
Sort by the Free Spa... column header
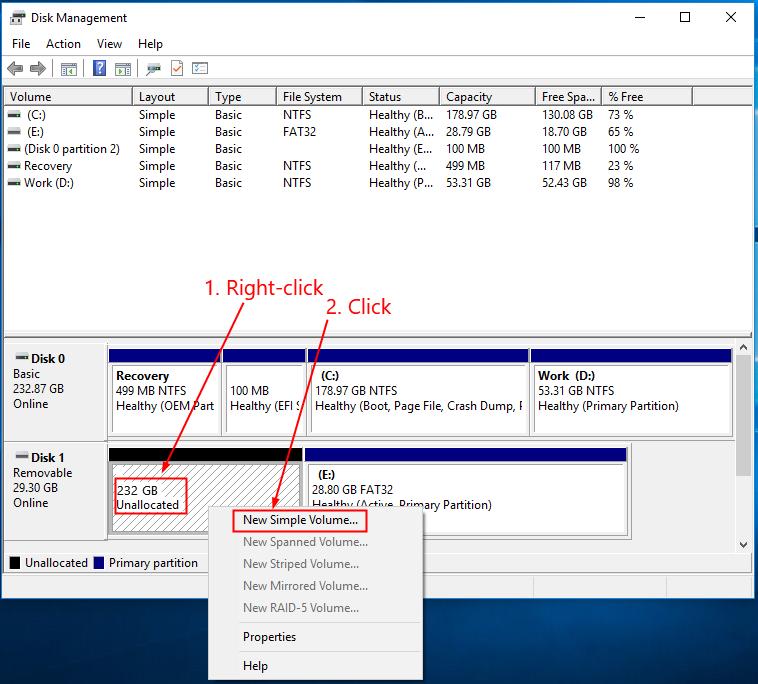[568, 97]
